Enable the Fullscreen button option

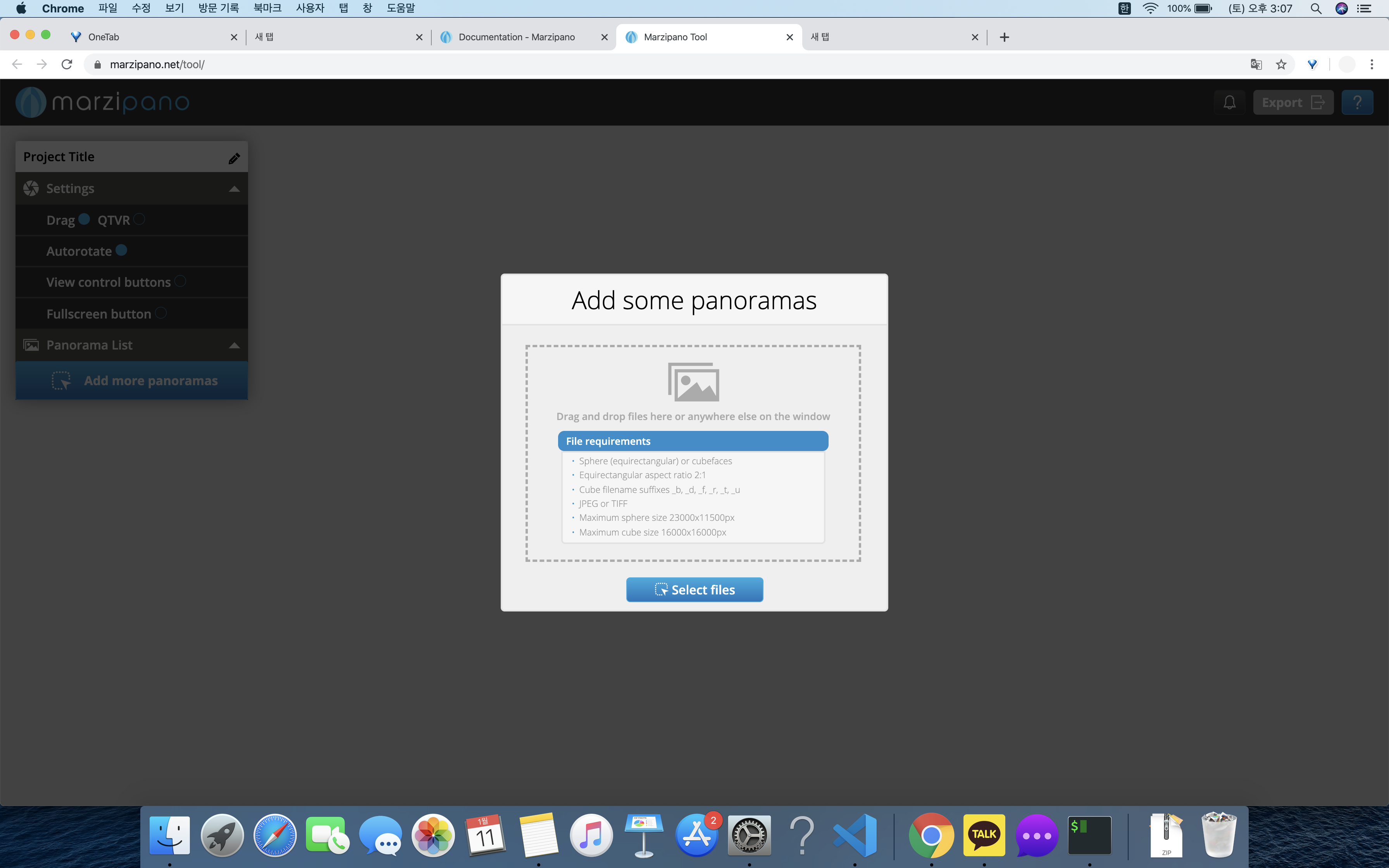[161, 313]
